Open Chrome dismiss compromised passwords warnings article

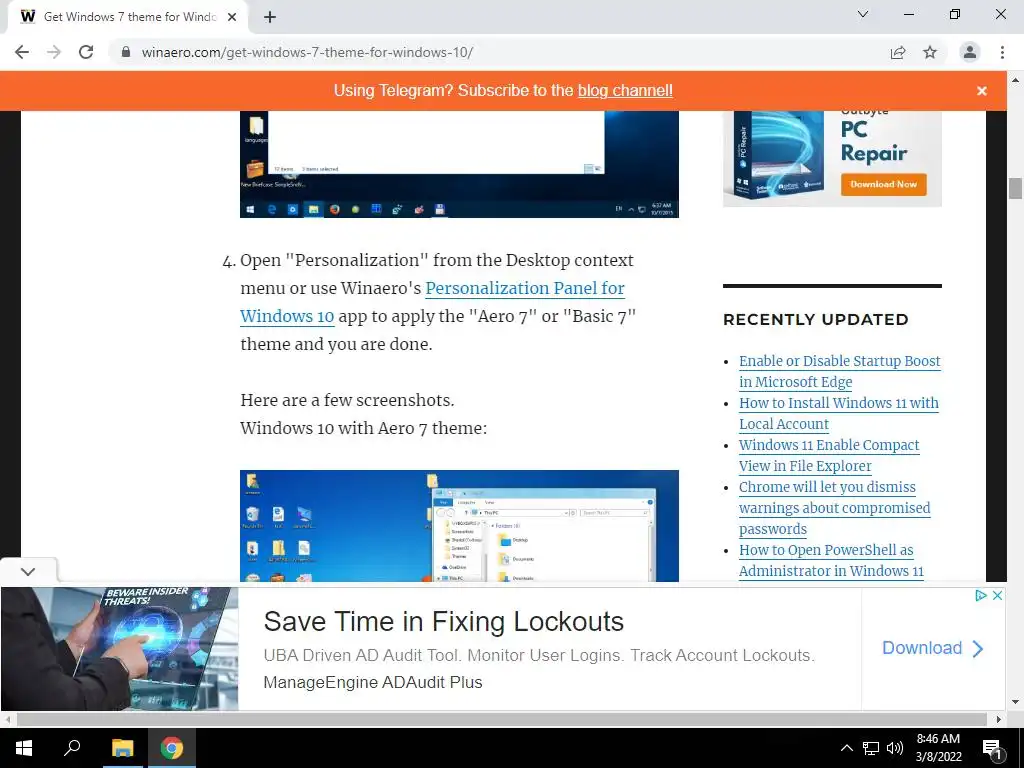click(834, 507)
